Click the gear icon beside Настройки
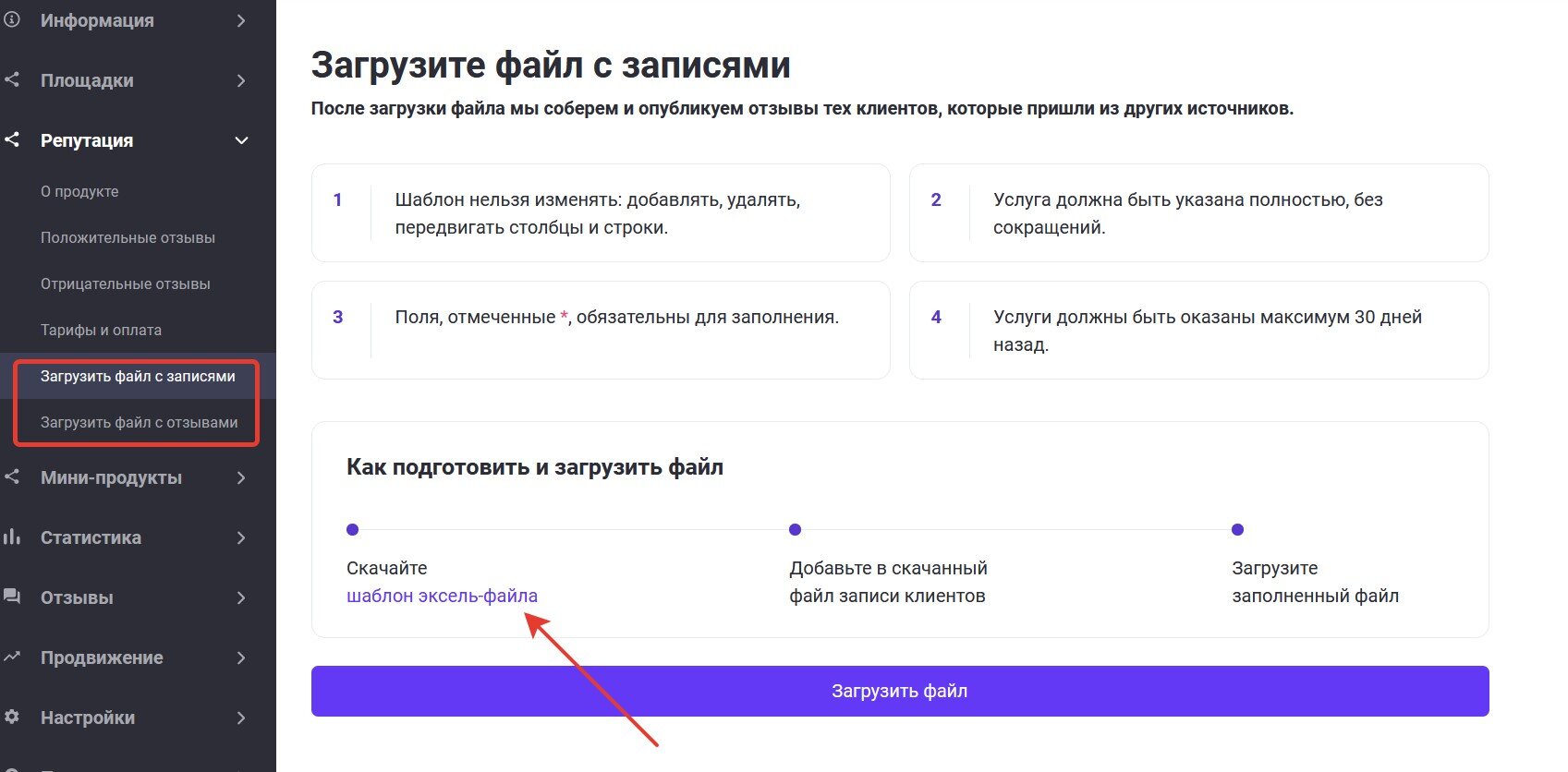 coord(11,717)
